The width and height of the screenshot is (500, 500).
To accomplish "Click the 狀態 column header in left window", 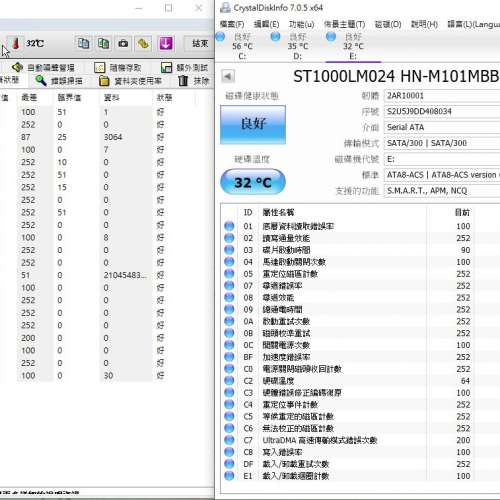I will [x=164, y=98].
